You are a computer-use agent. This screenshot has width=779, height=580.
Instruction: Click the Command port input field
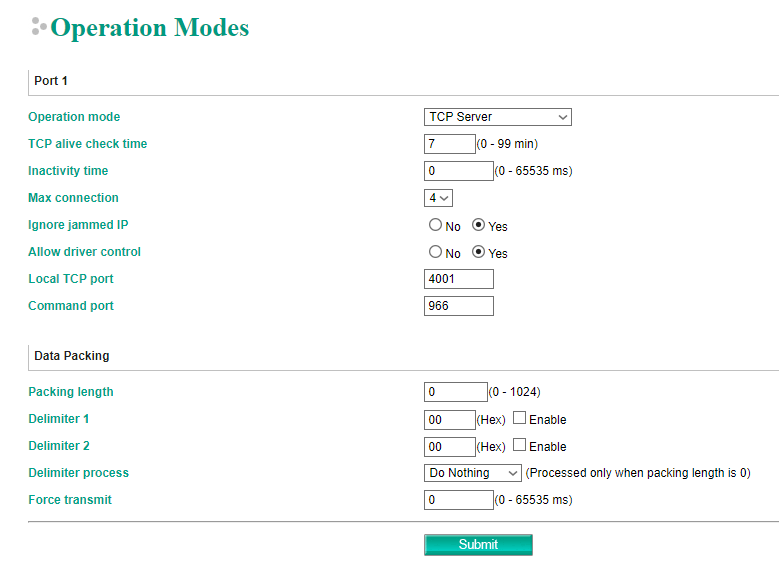coord(458,306)
